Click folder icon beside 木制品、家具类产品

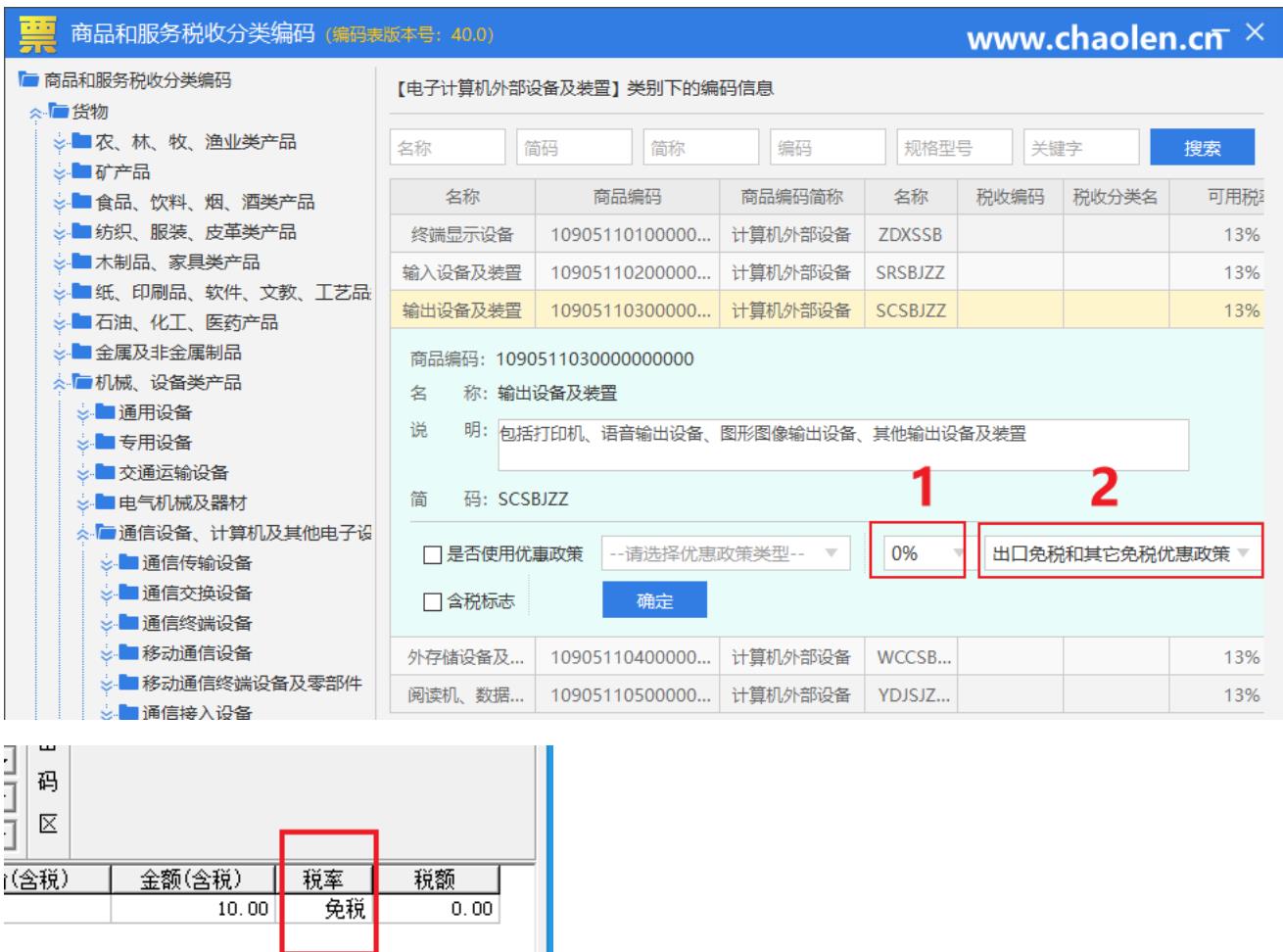coord(82,262)
